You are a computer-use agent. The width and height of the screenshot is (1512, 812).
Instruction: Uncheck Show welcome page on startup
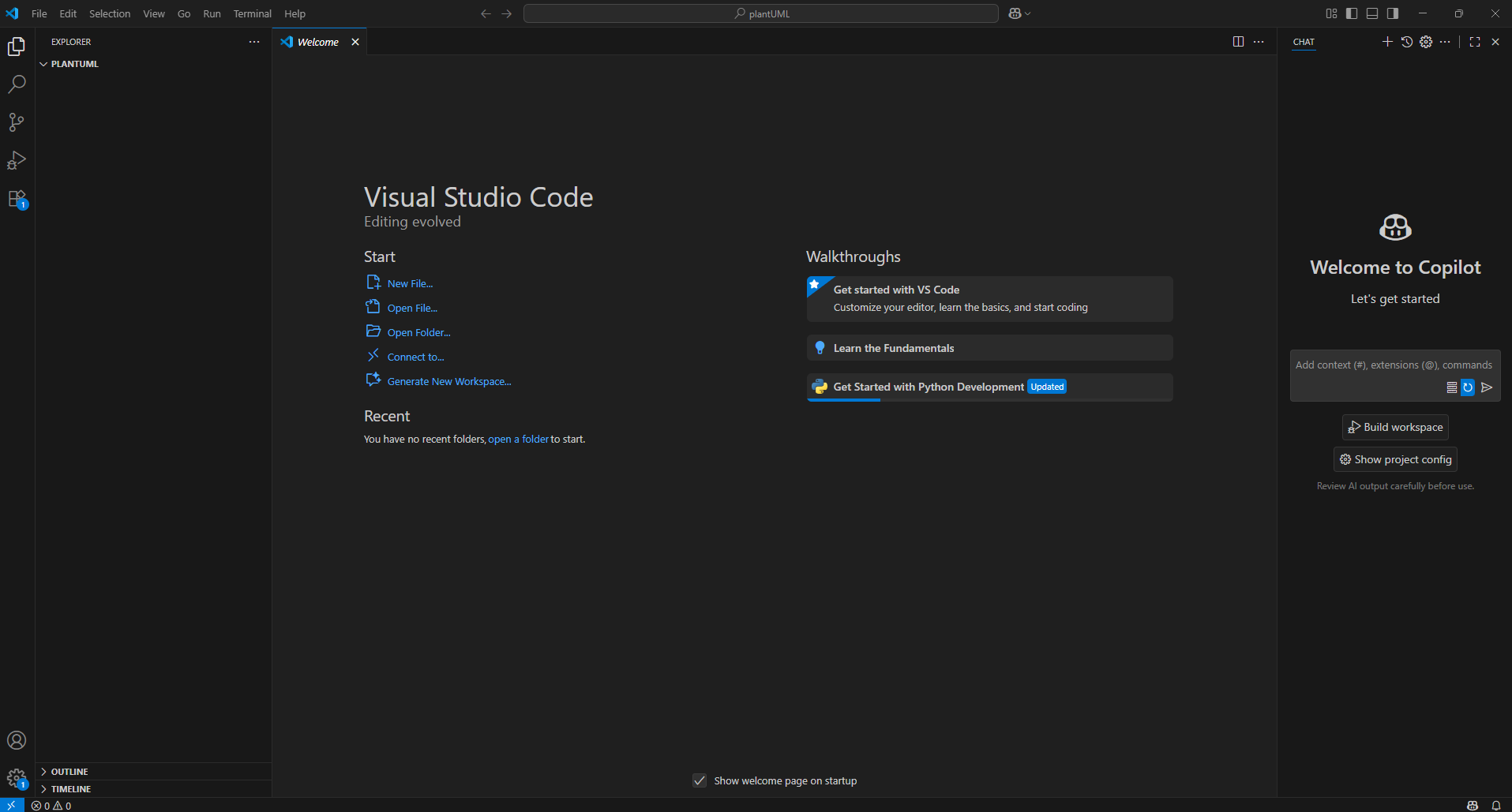pos(700,780)
